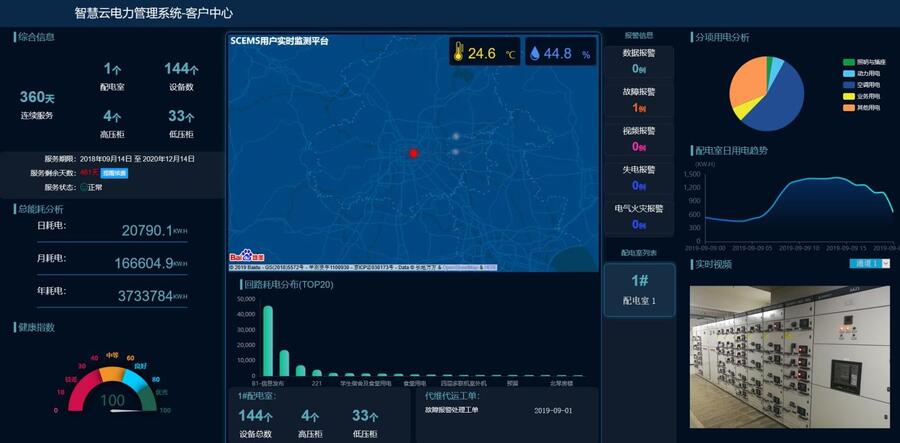Click the upper gray marker on map
This screenshot has height=443, width=900.
[x=455, y=135]
